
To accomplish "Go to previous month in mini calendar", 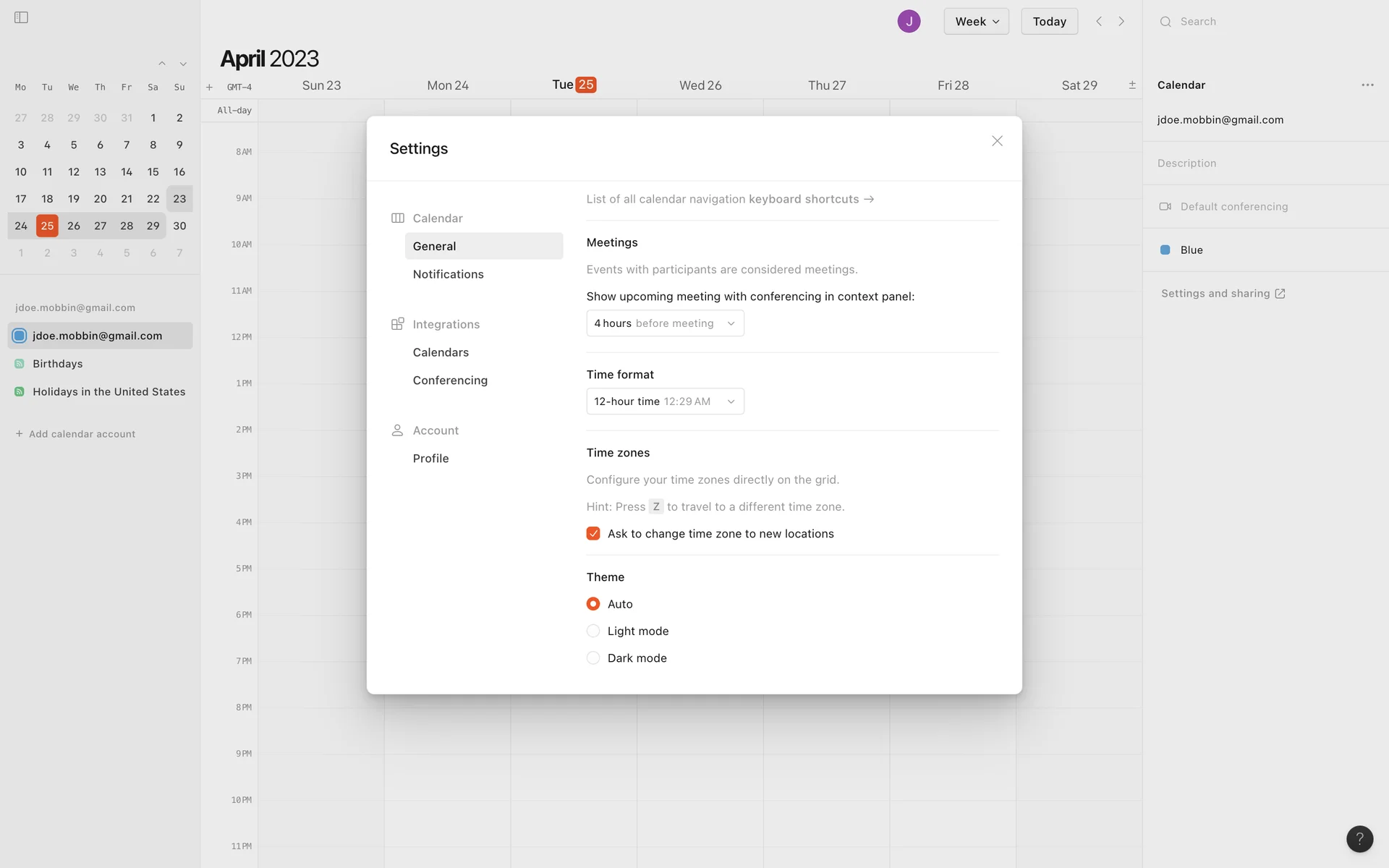I will [x=162, y=64].
